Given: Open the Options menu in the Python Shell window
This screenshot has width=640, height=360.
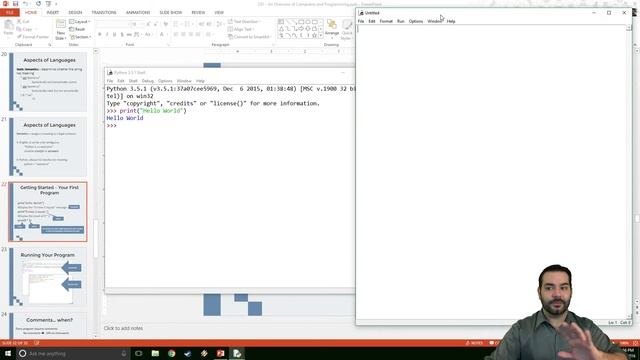Looking at the screenshot, I should pos(165,81).
